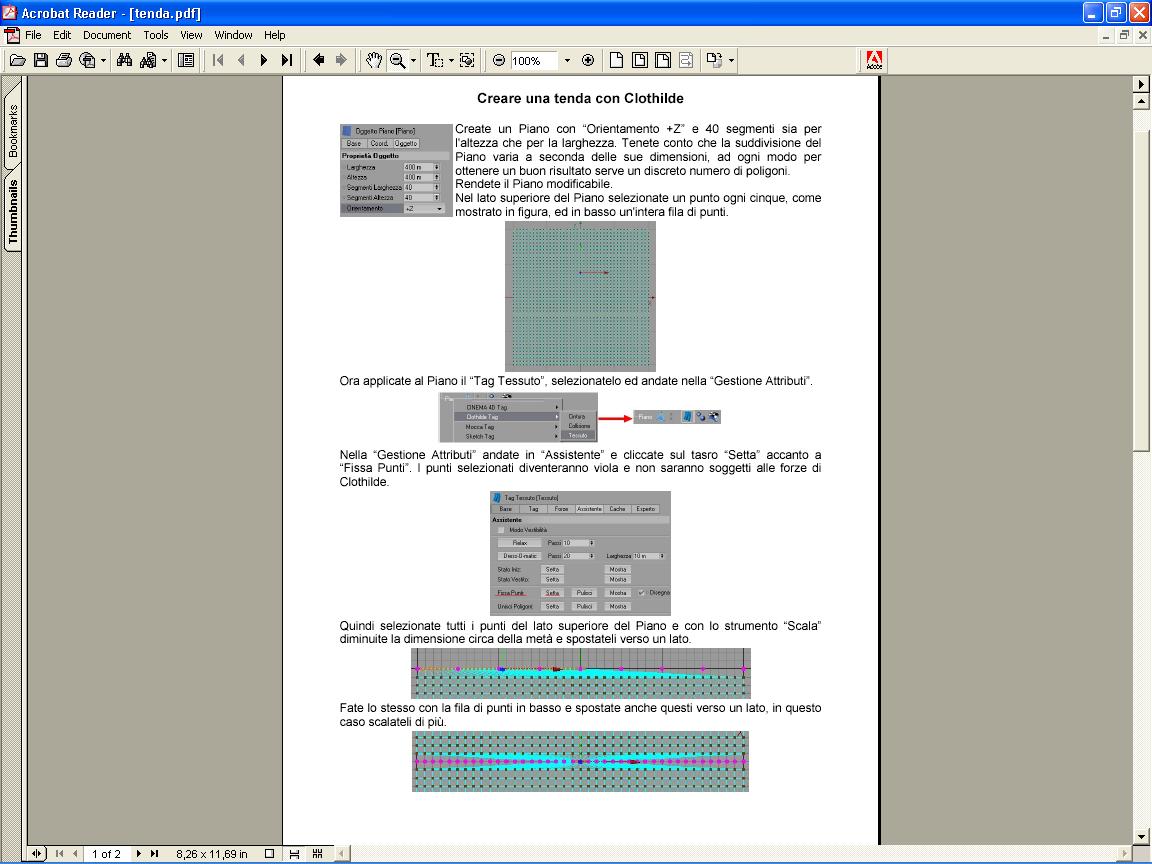The width and height of the screenshot is (1152, 864).
Task: Open the Find binoculars tool
Action: [124, 60]
